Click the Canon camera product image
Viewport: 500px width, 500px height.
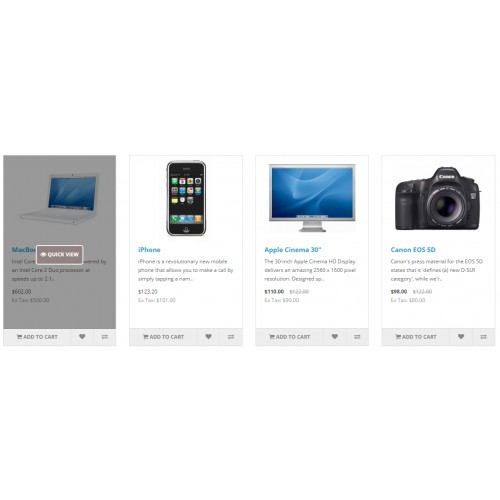click(x=438, y=199)
